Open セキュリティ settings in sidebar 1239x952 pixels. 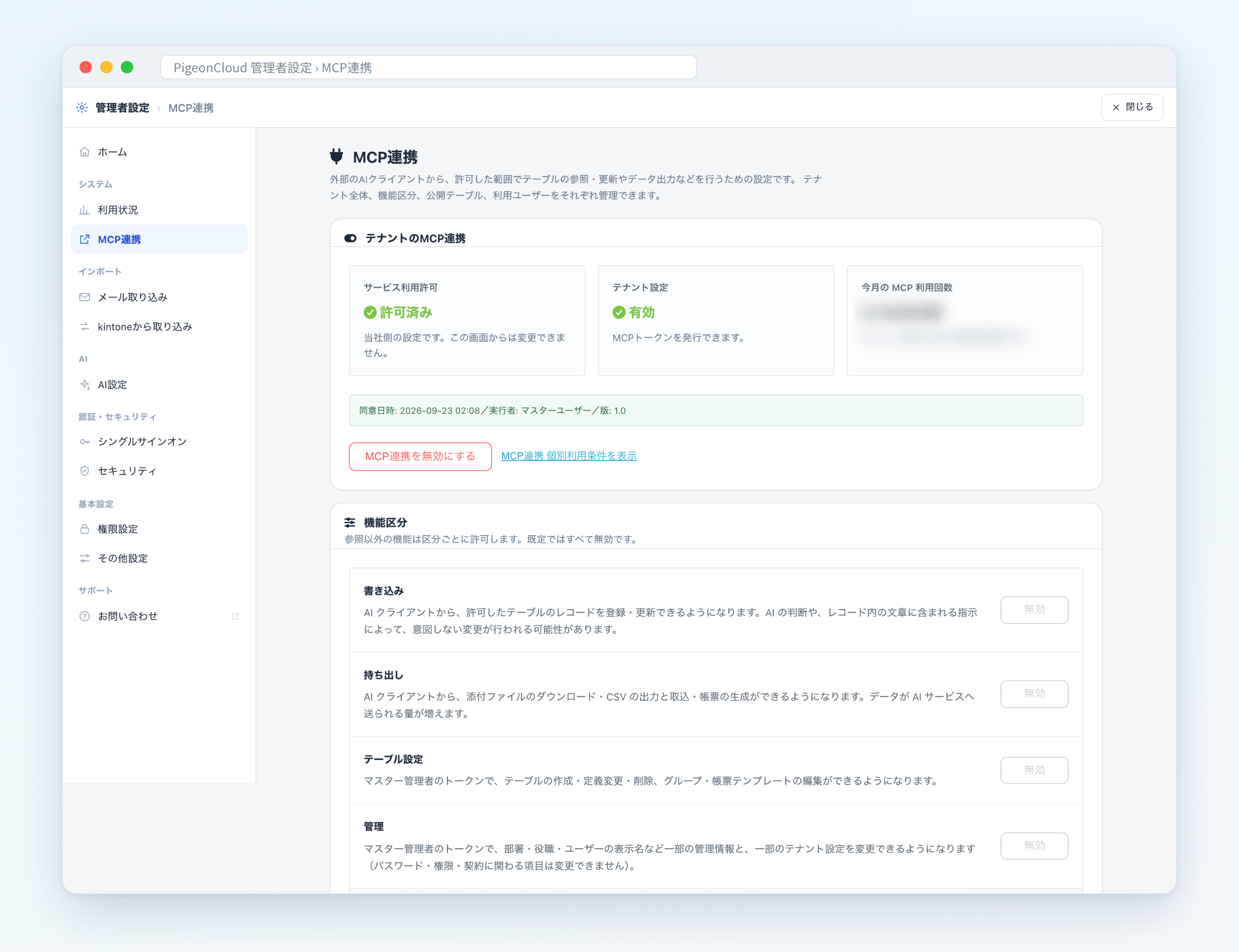[159, 471]
